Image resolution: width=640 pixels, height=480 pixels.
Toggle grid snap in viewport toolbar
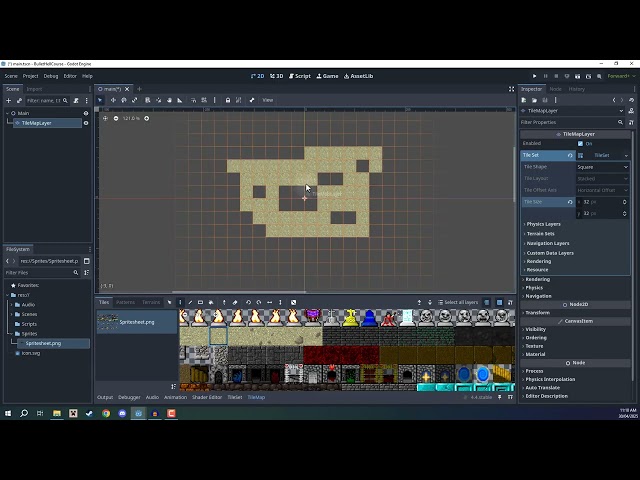tap(204, 100)
